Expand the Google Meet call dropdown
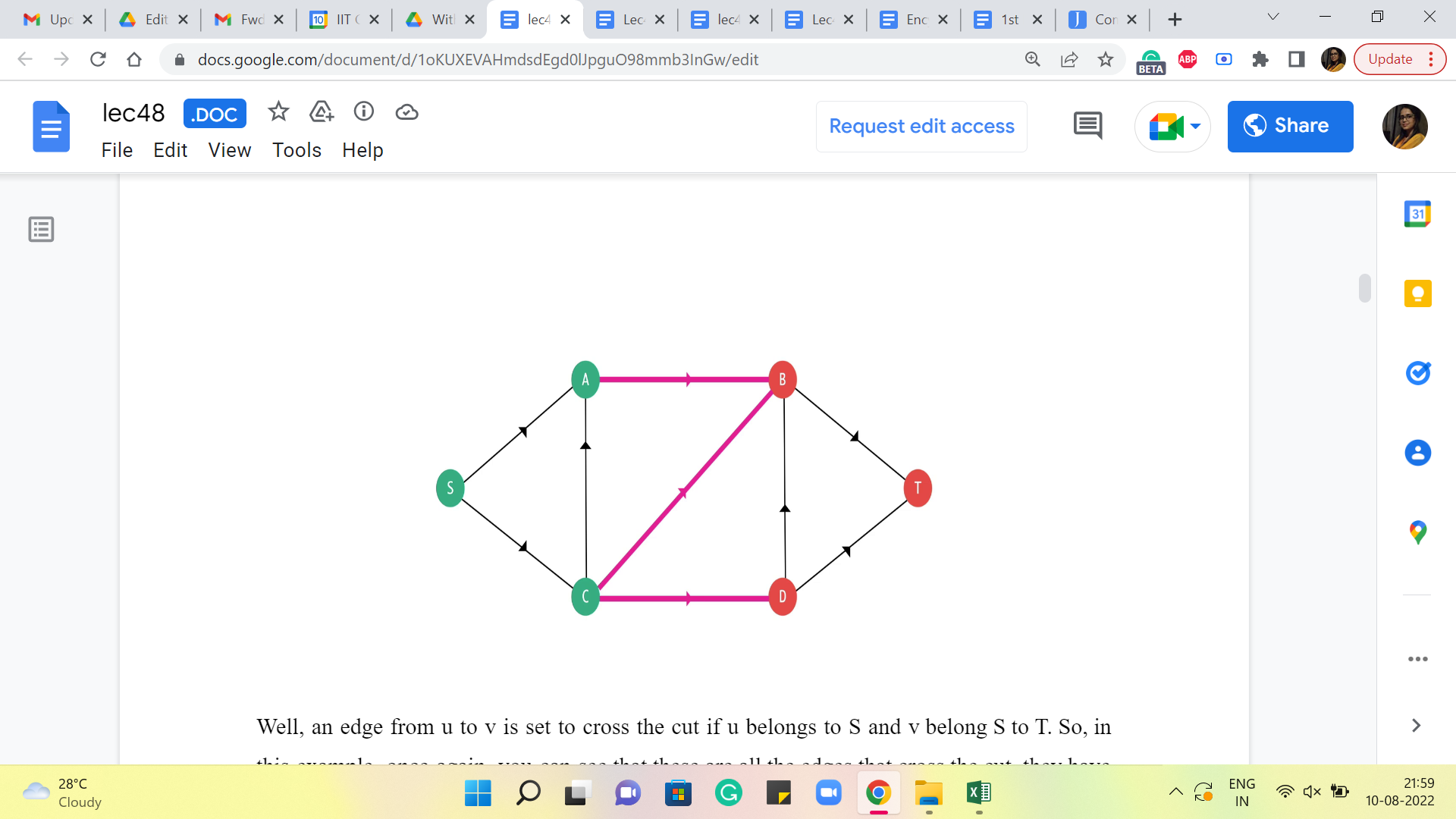The image size is (1456, 819). point(1195,126)
